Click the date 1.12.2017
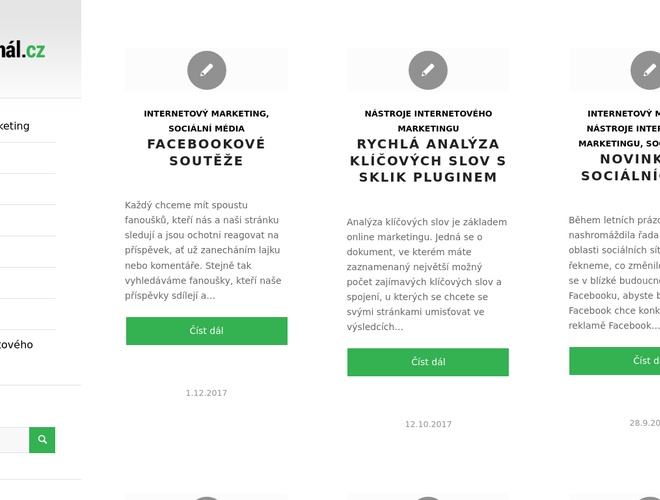 [x=206, y=393]
